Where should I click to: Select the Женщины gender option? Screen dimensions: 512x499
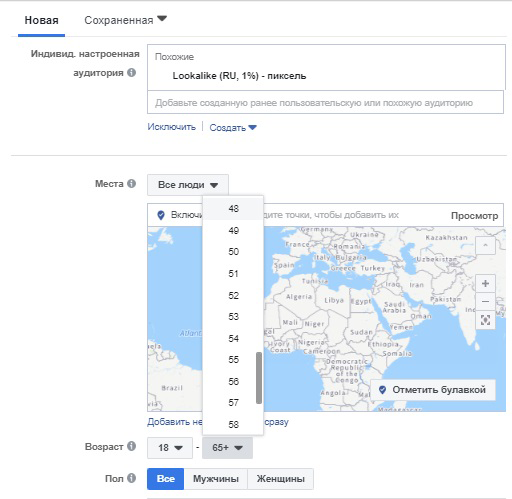[280, 479]
